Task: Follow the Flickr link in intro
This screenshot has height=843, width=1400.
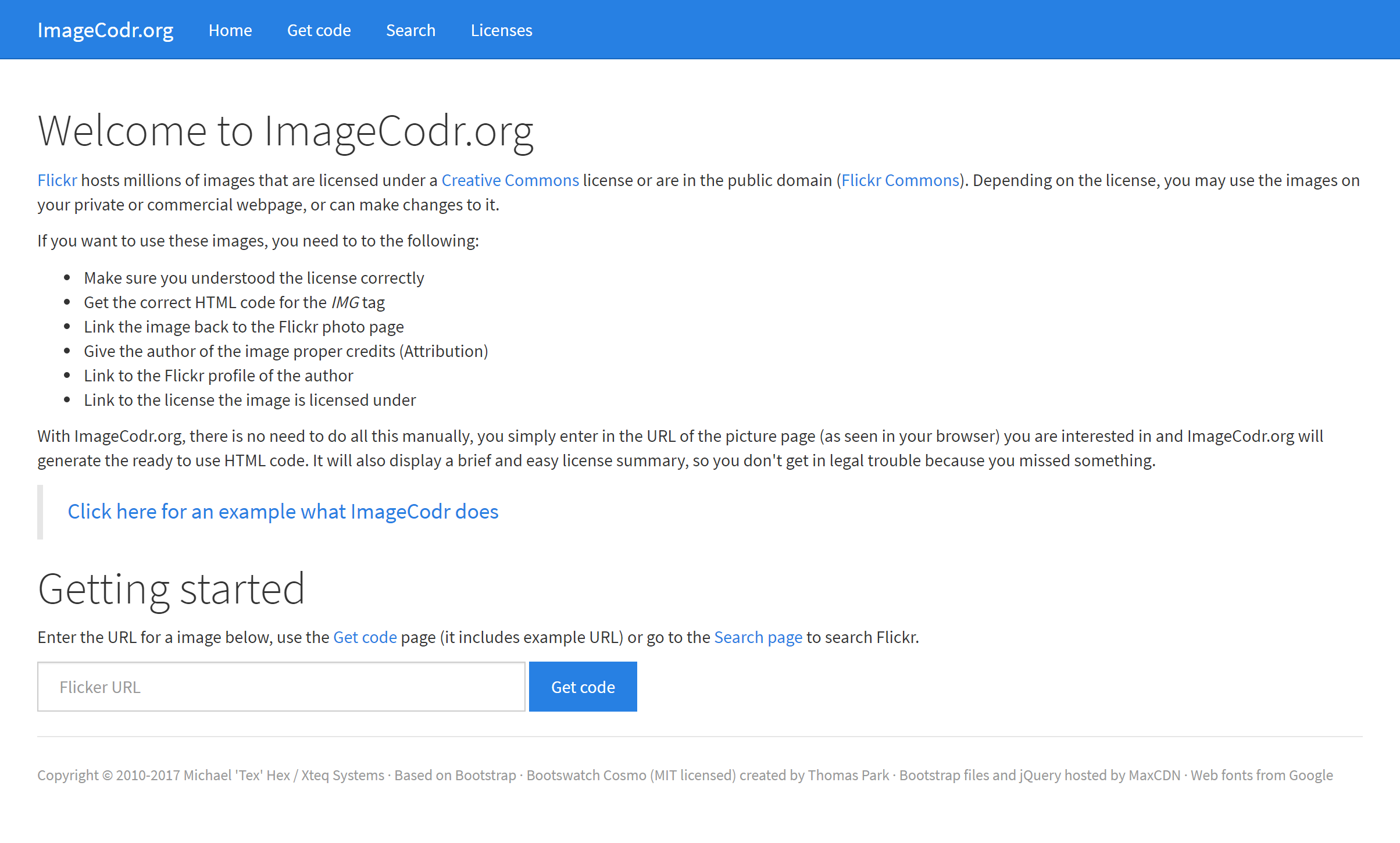Action: tap(57, 180)
